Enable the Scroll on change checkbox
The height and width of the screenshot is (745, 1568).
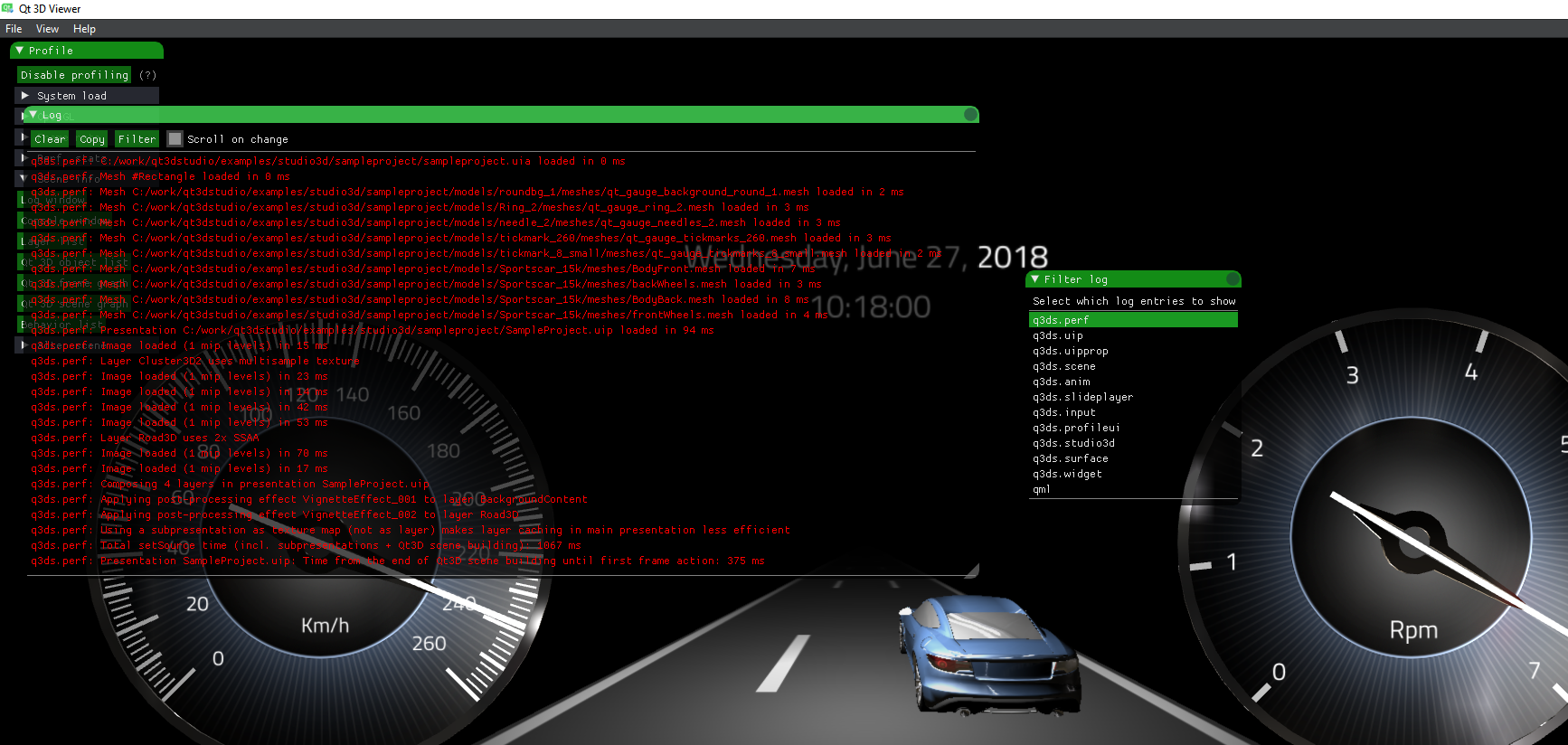(x=175, y=139)
